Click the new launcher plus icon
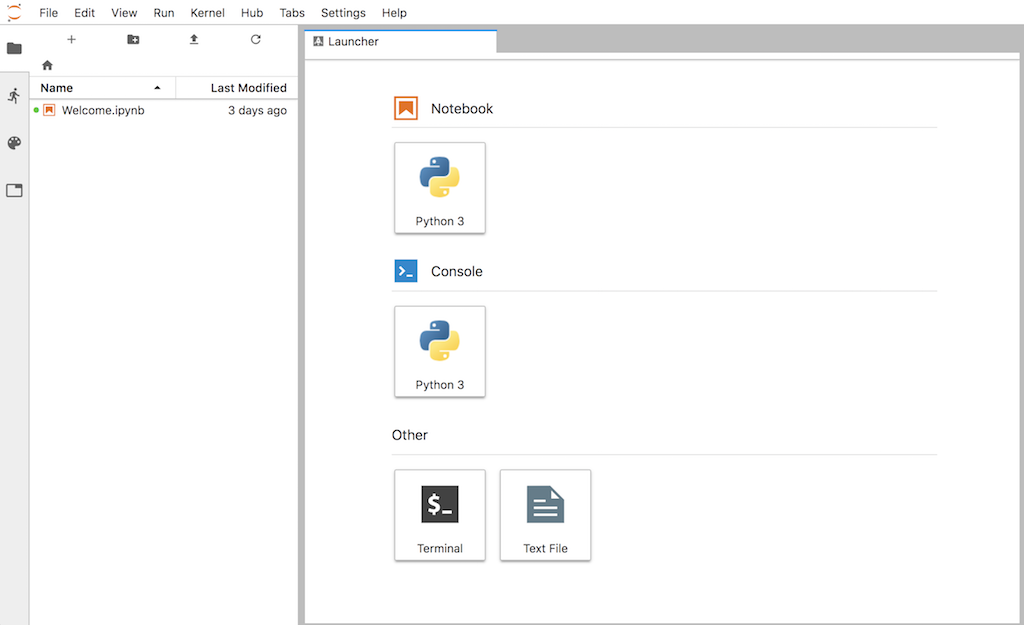Viewport: 1024px width, 625px height. coord(71,39)
